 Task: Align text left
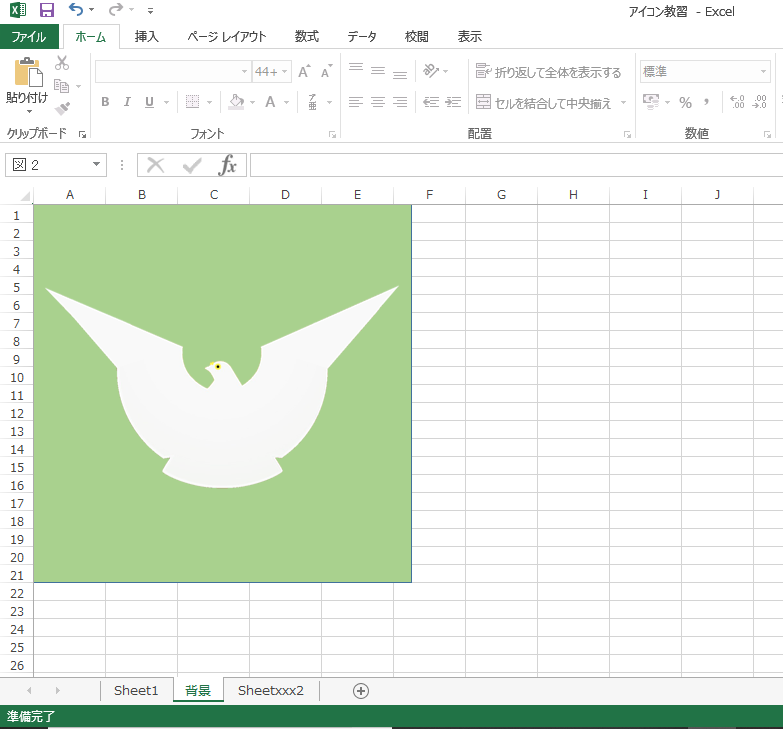coord(356,102)
